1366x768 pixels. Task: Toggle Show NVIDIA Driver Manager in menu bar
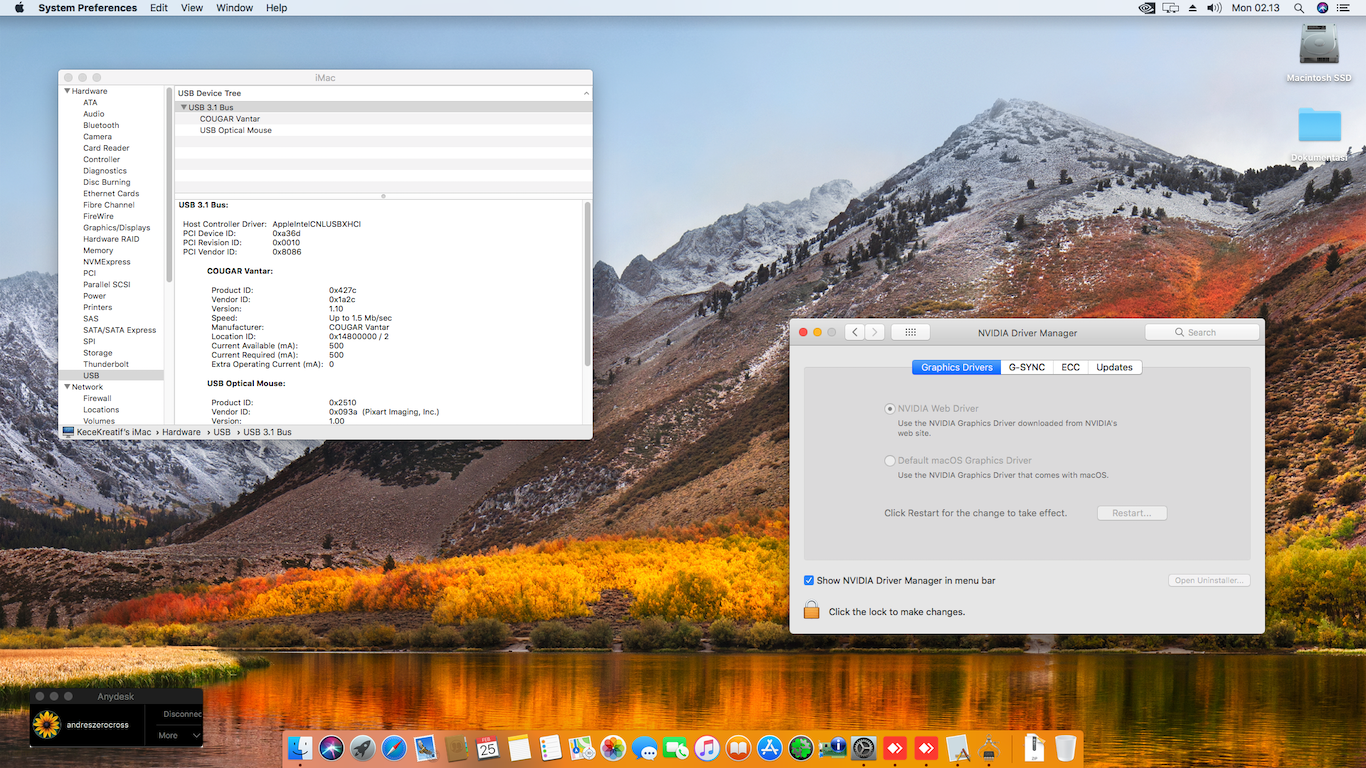click(x=809, y=581)
